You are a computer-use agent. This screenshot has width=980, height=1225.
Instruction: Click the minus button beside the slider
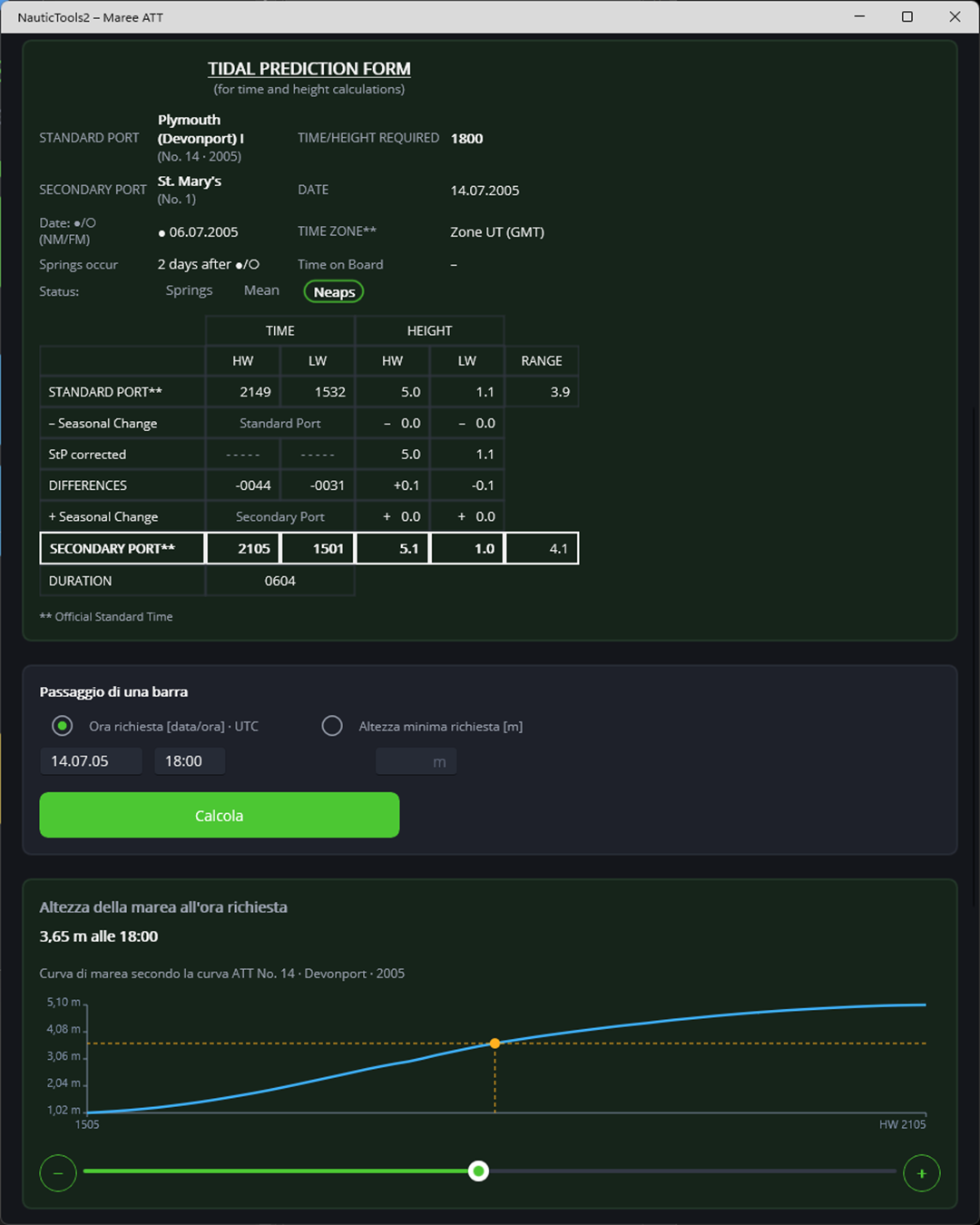click(x=58, y=1173)
